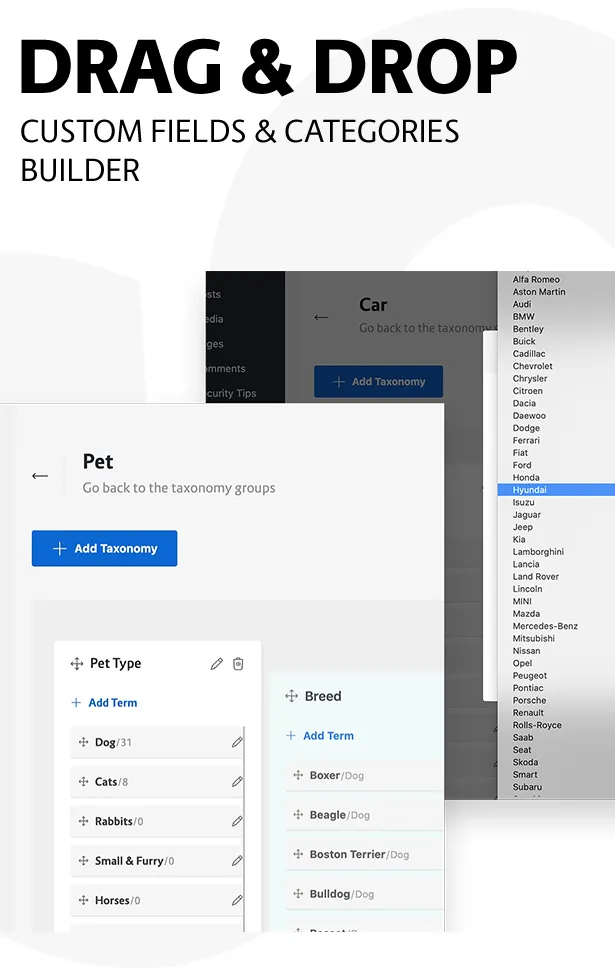Click the drag handle next to Pet Type
This screenshot has width=615, height=968.
77,664
